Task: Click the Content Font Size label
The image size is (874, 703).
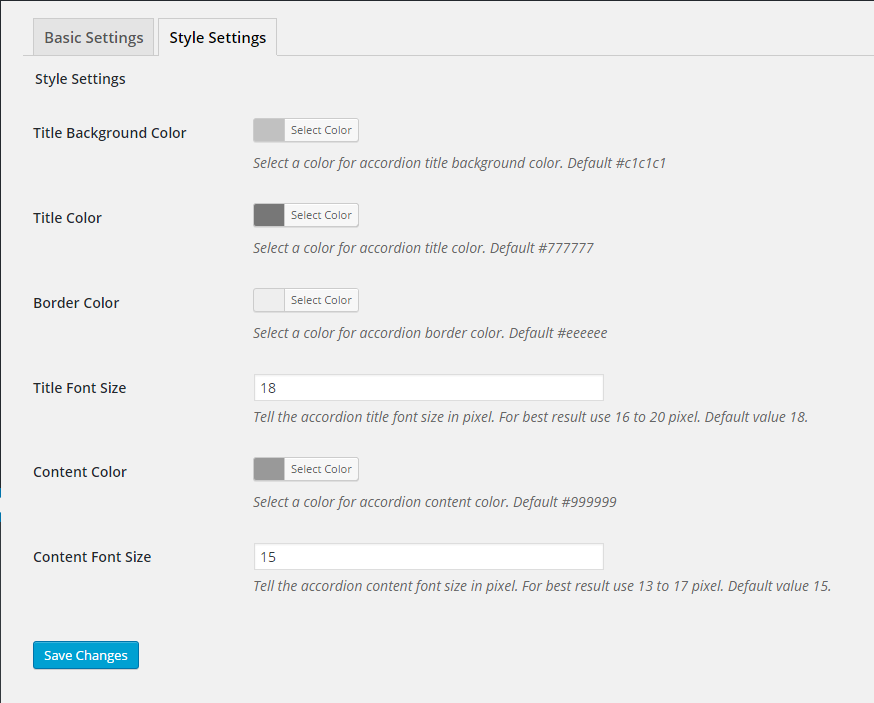Action: click(x=92, y=557)
